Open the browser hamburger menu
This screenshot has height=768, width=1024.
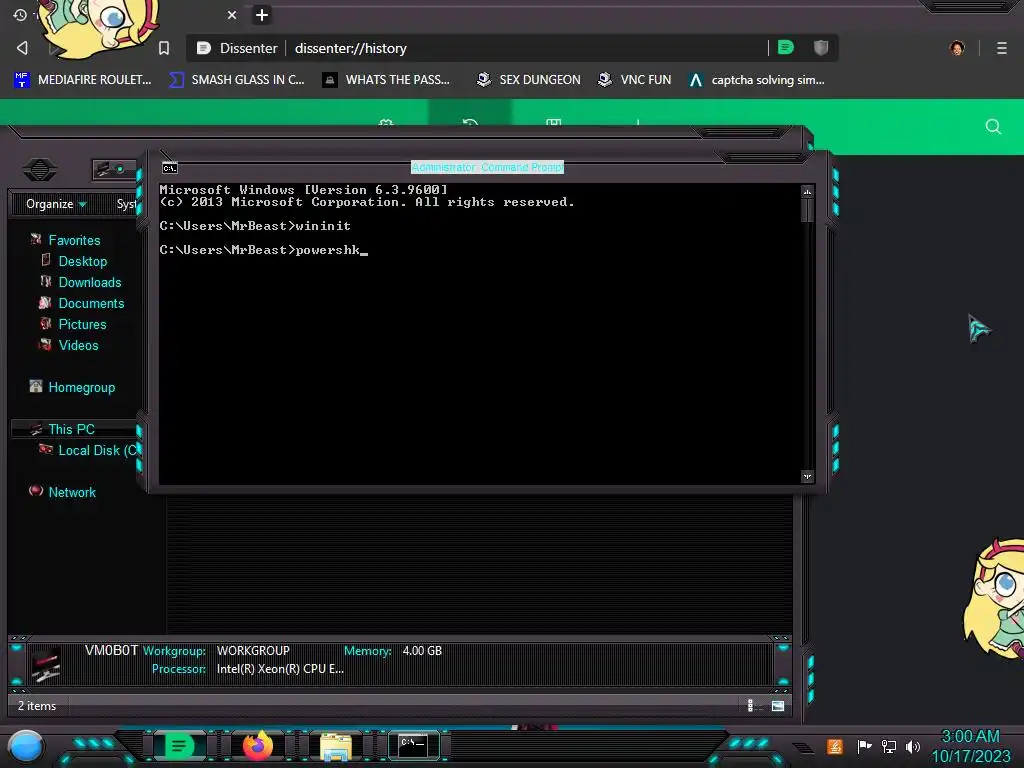(1002, 48)
